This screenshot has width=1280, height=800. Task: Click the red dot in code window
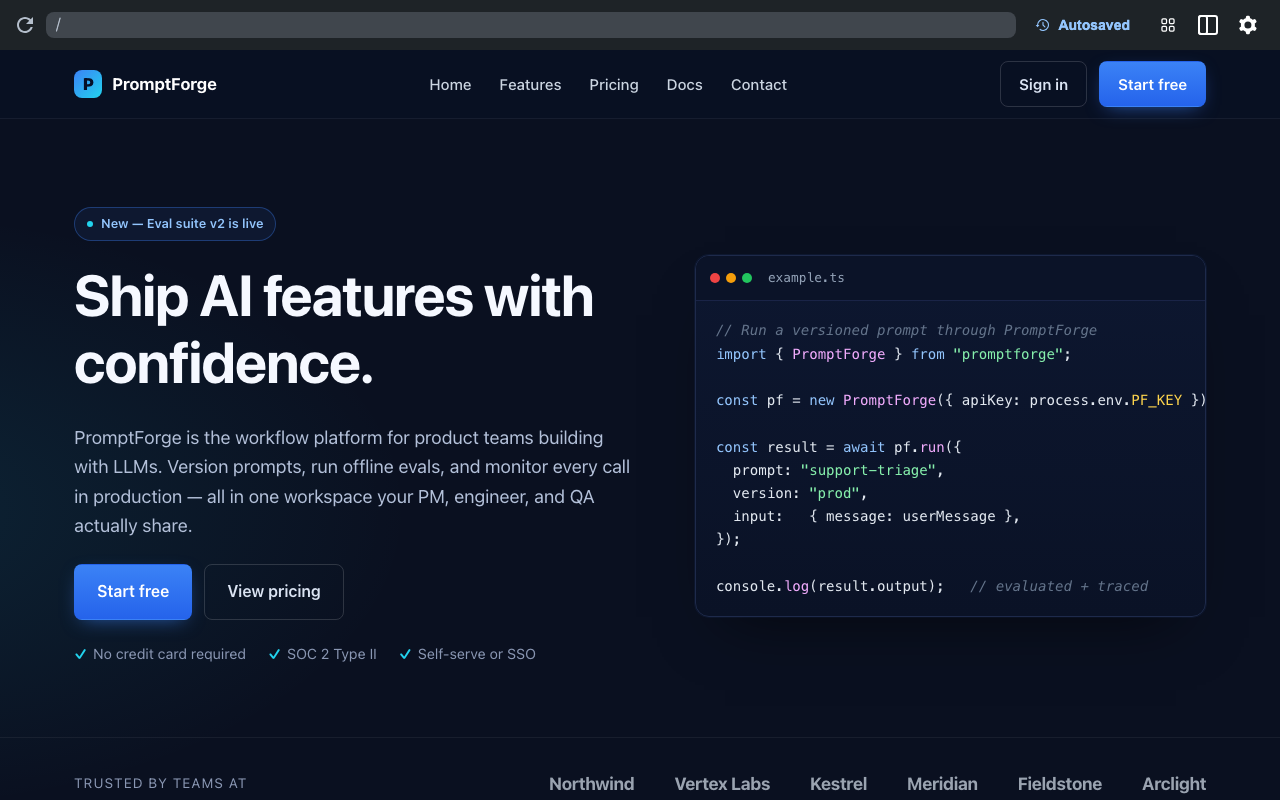(x=715, y=278)
